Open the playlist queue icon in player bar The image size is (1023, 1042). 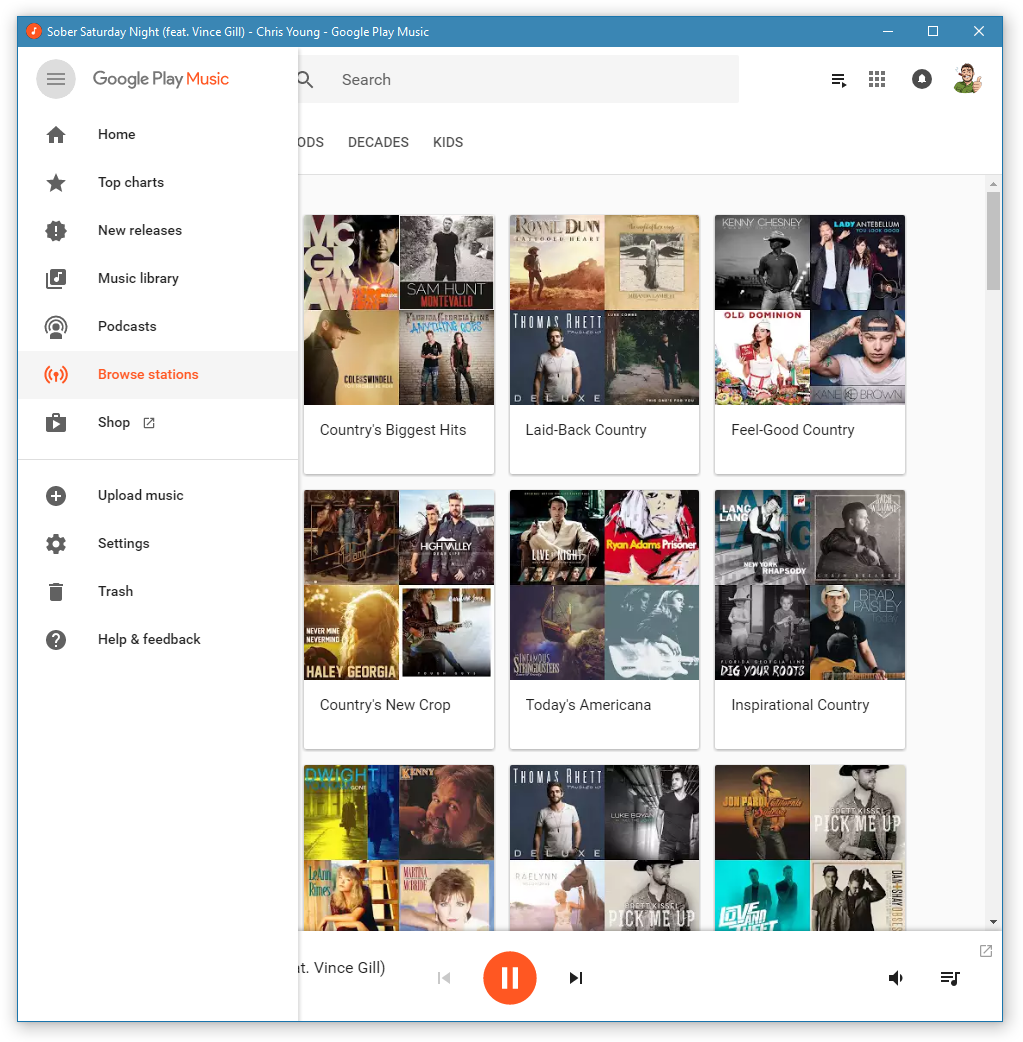[950, 978]
